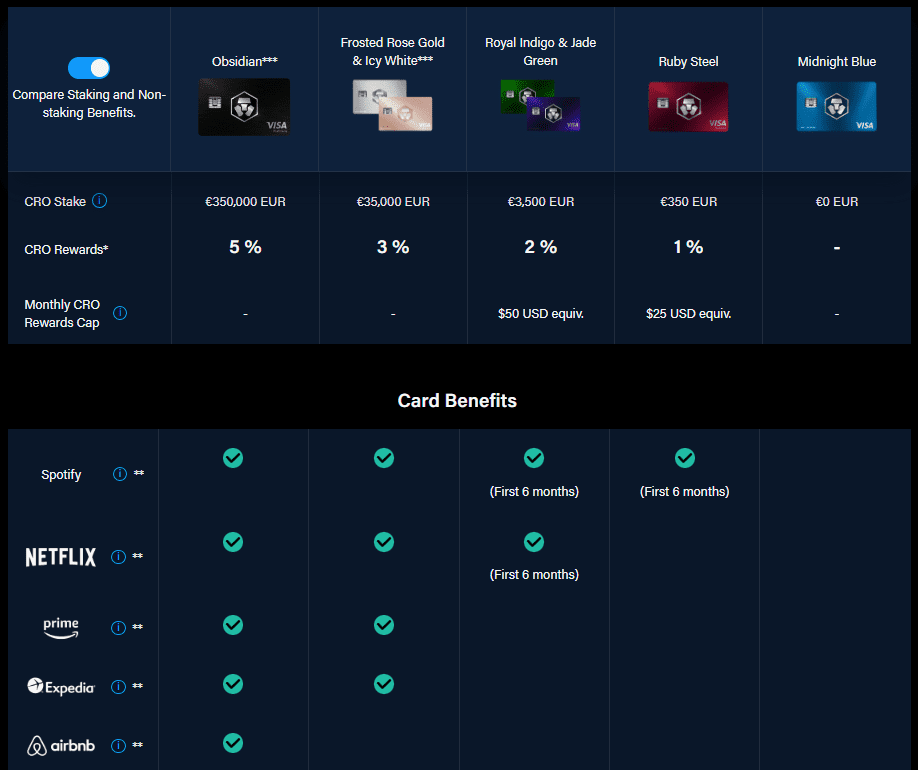The width and height of the screenshot is (918, 770).
Task: Click the Spotify checkmark for Royal Indigo
Action: (534, 458)
